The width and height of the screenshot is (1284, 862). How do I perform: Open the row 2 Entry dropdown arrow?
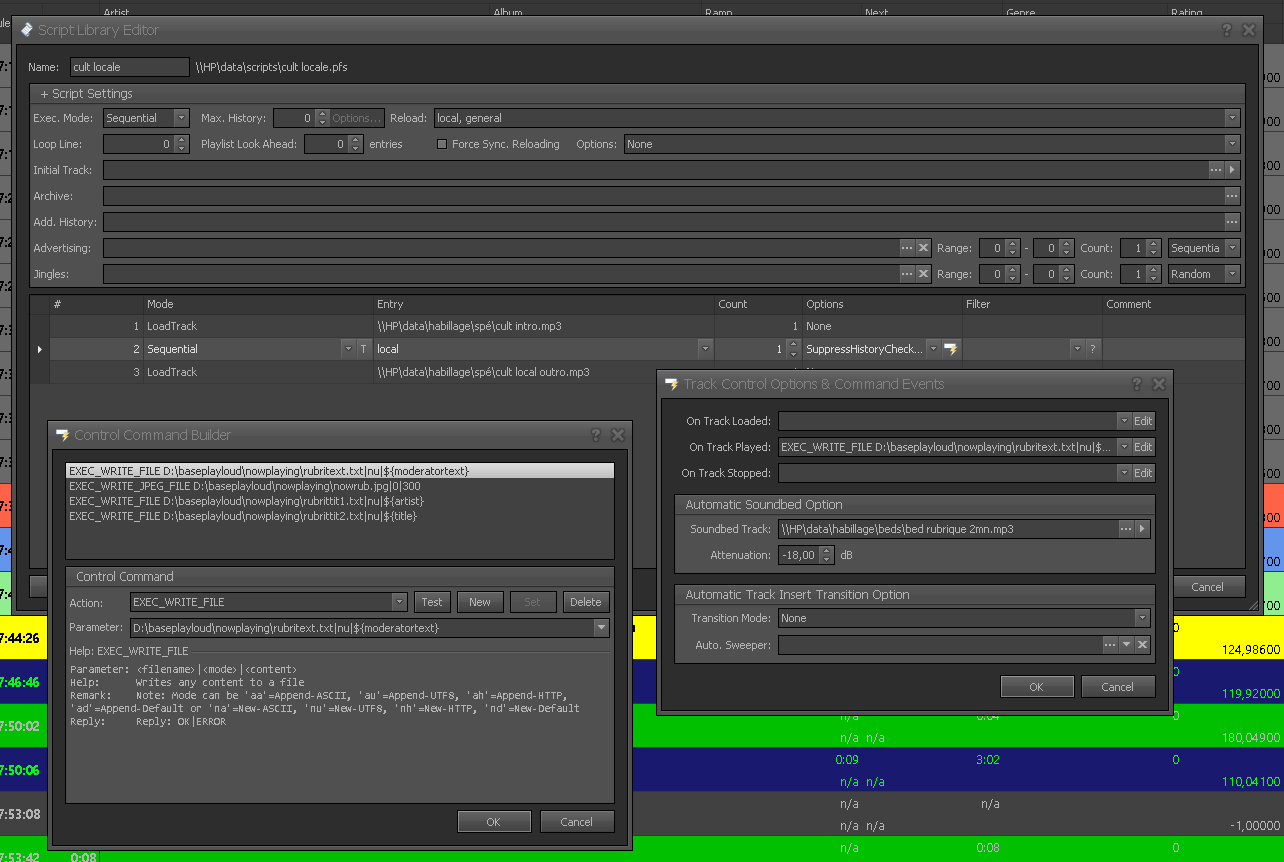tap(705, 349)
